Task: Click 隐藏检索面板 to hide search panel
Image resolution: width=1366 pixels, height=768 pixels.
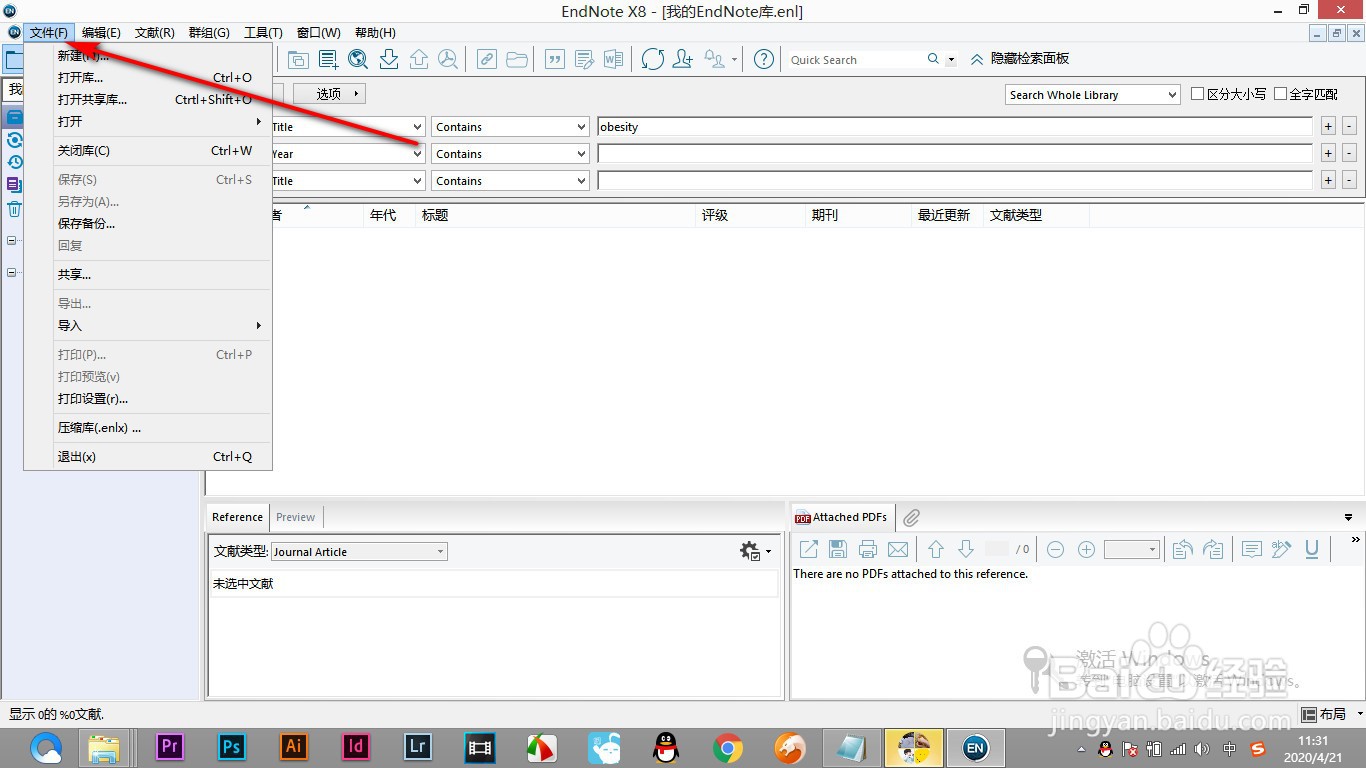Action: point(1019,59)
